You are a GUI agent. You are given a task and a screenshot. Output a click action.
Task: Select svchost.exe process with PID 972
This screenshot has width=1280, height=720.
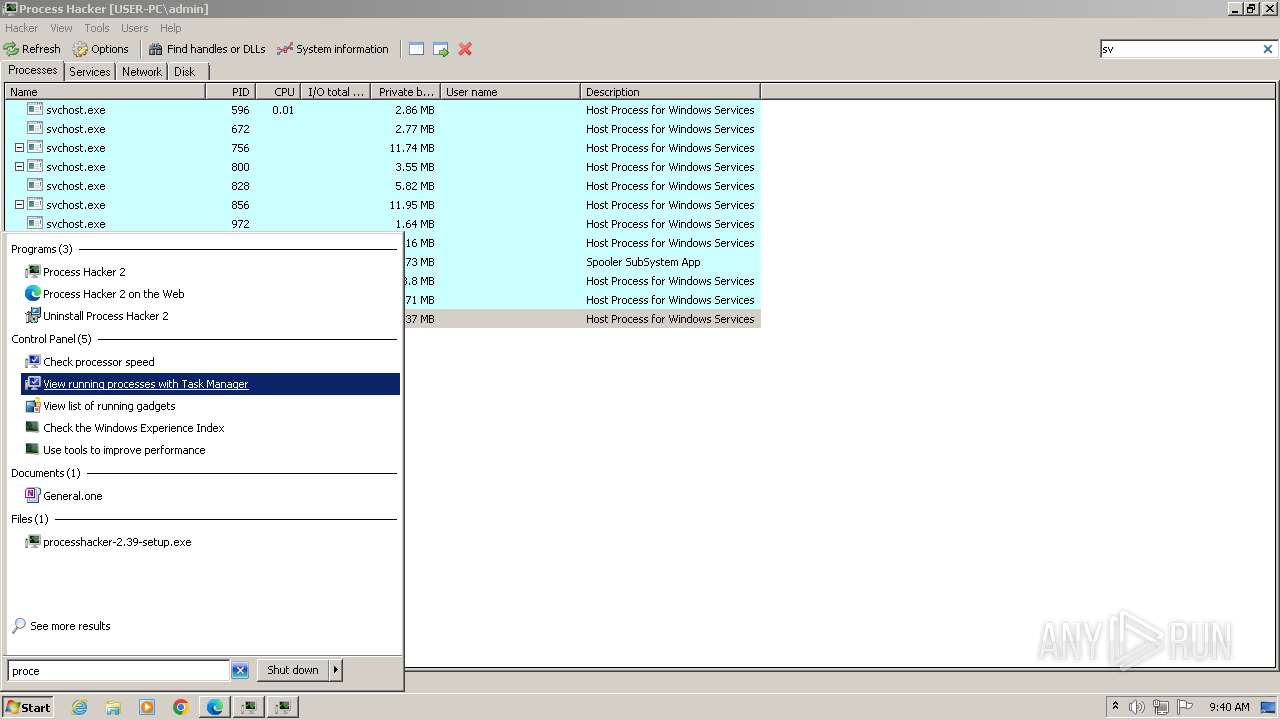pos(382,224)
